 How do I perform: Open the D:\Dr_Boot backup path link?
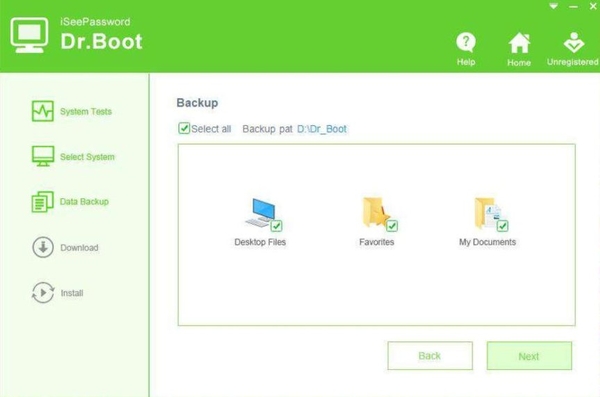click(322, 129)
